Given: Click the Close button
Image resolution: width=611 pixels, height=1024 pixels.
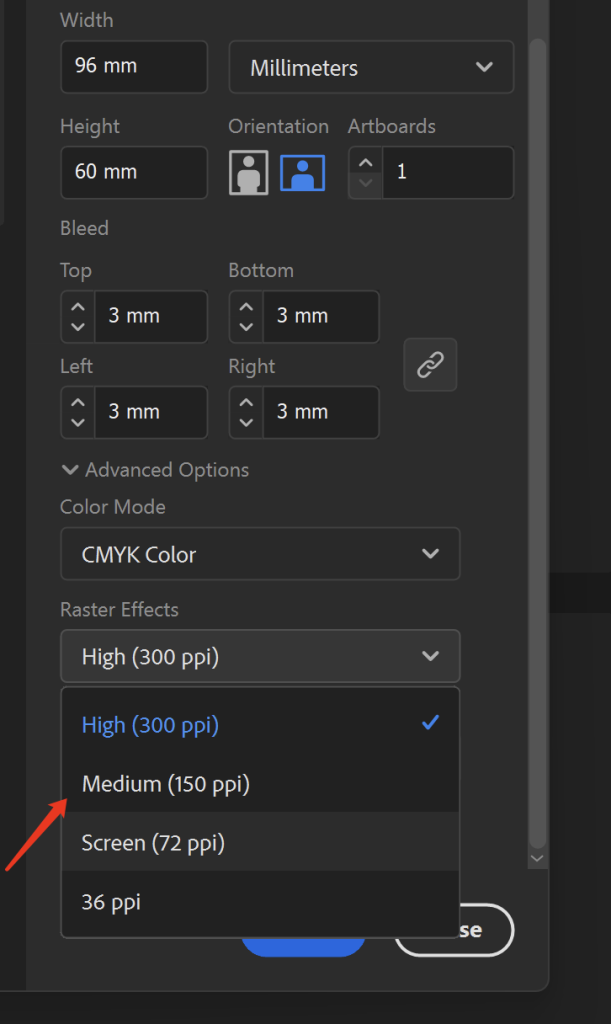Looking at the screenshot, I should pyautogui.click(x=470, y=930).
